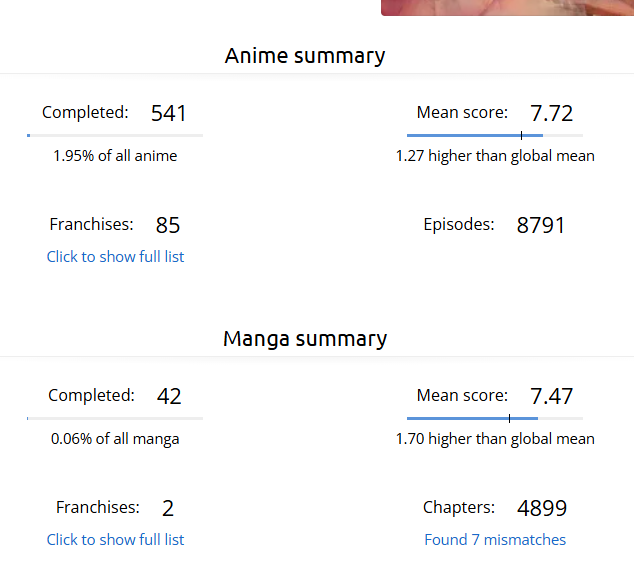
Task: Click the "1.95% of all anime" text
Action: point(115,156)
